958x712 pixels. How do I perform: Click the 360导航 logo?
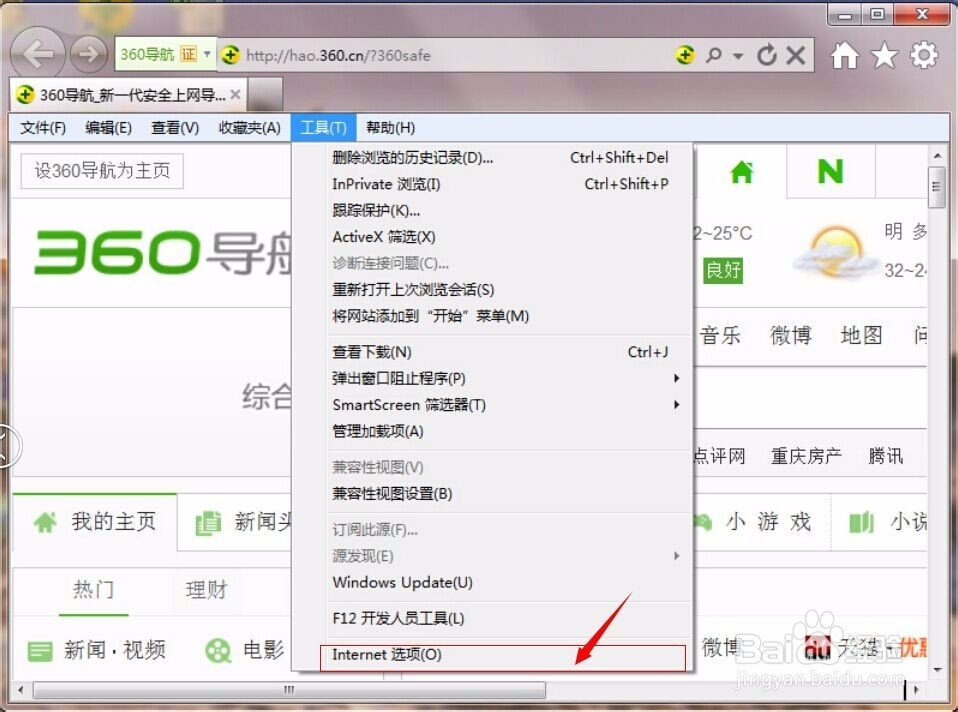tap(162, 252)
